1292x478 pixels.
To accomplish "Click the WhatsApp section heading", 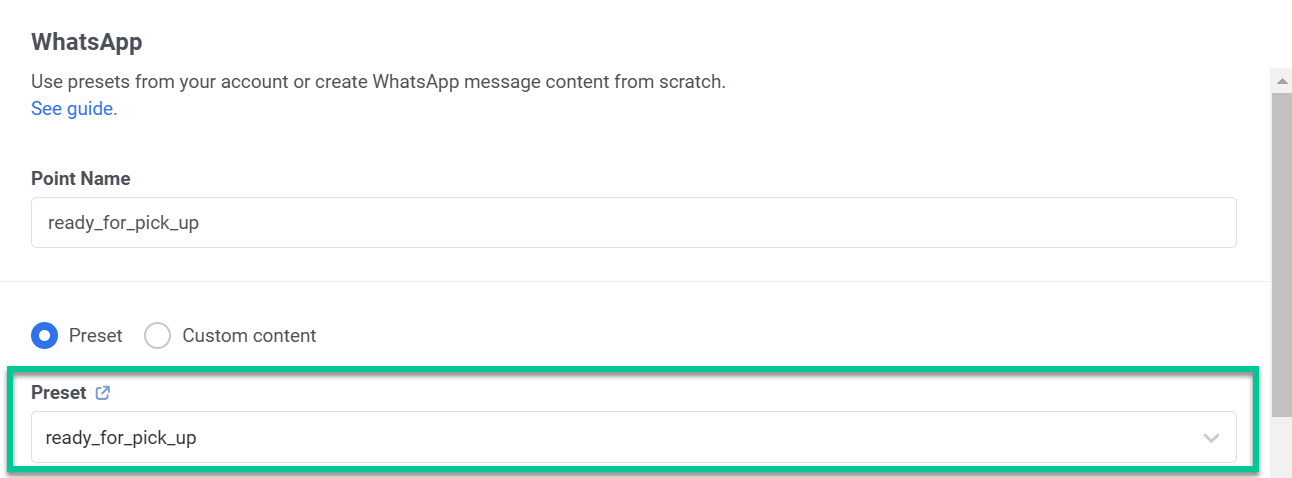I will tap(87, 42).
